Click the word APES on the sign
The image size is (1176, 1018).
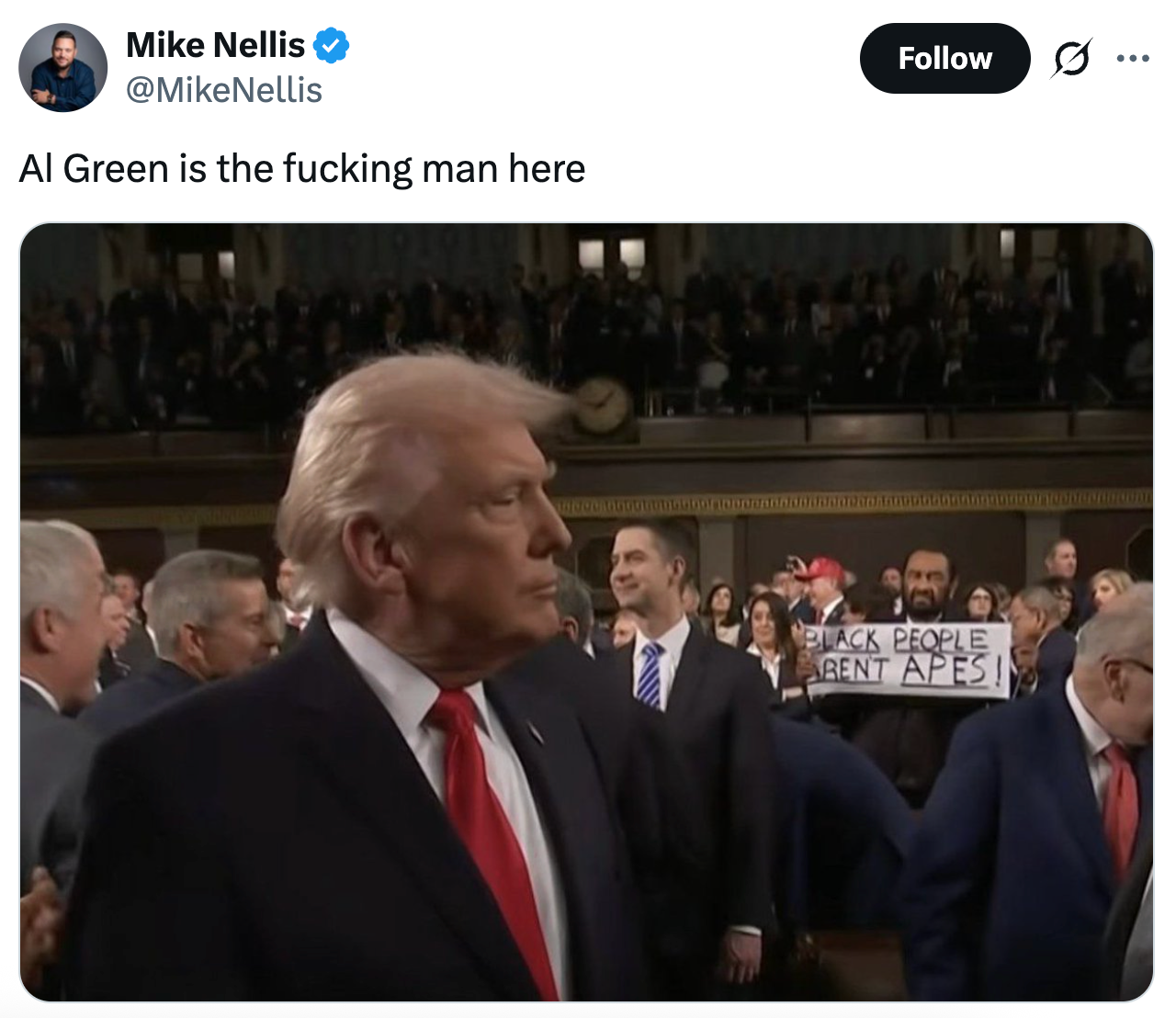(x=946, y=670)
